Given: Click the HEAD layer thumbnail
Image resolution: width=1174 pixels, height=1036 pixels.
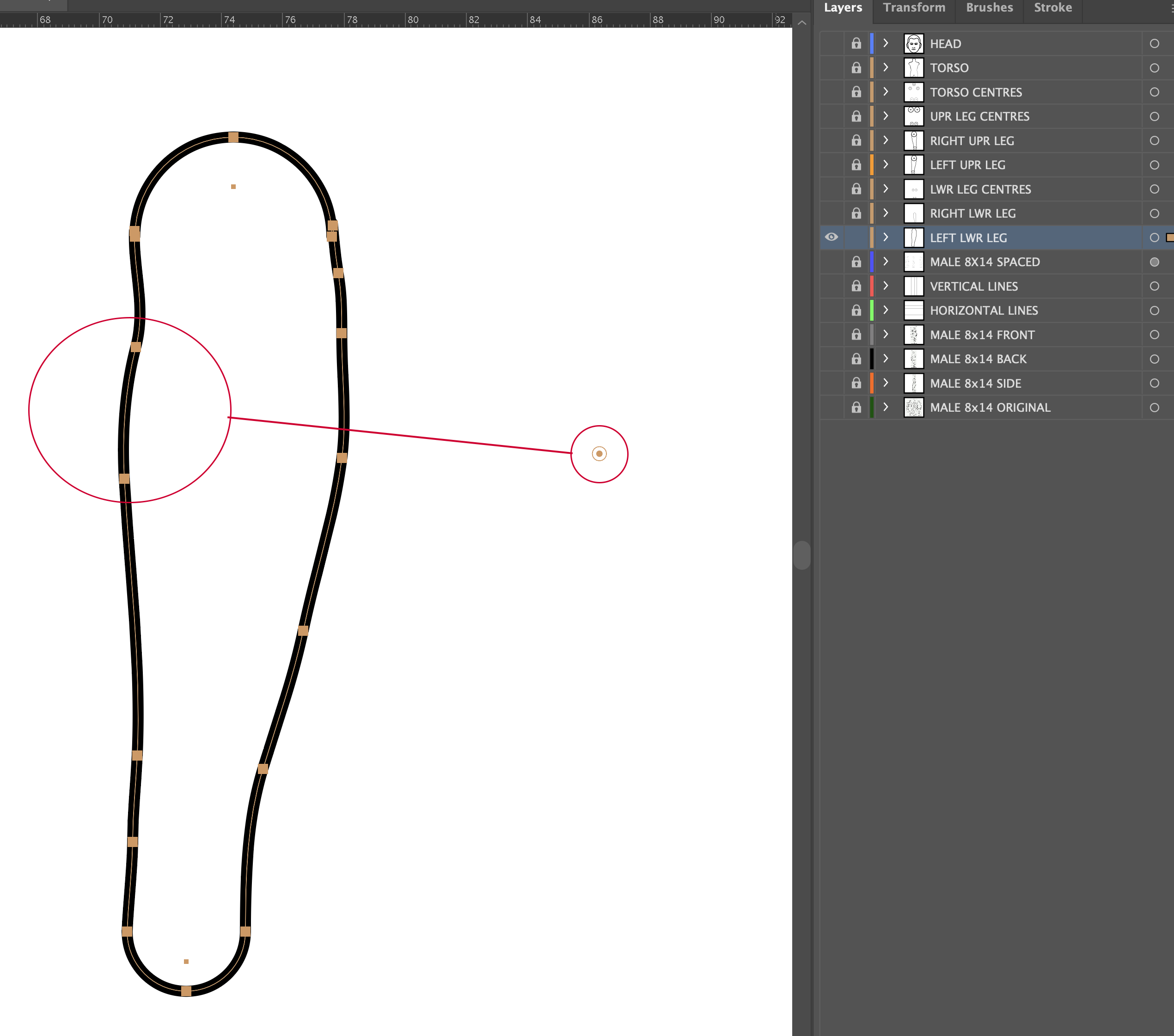Looking at the screenshot, I should (x=913, y=43).
